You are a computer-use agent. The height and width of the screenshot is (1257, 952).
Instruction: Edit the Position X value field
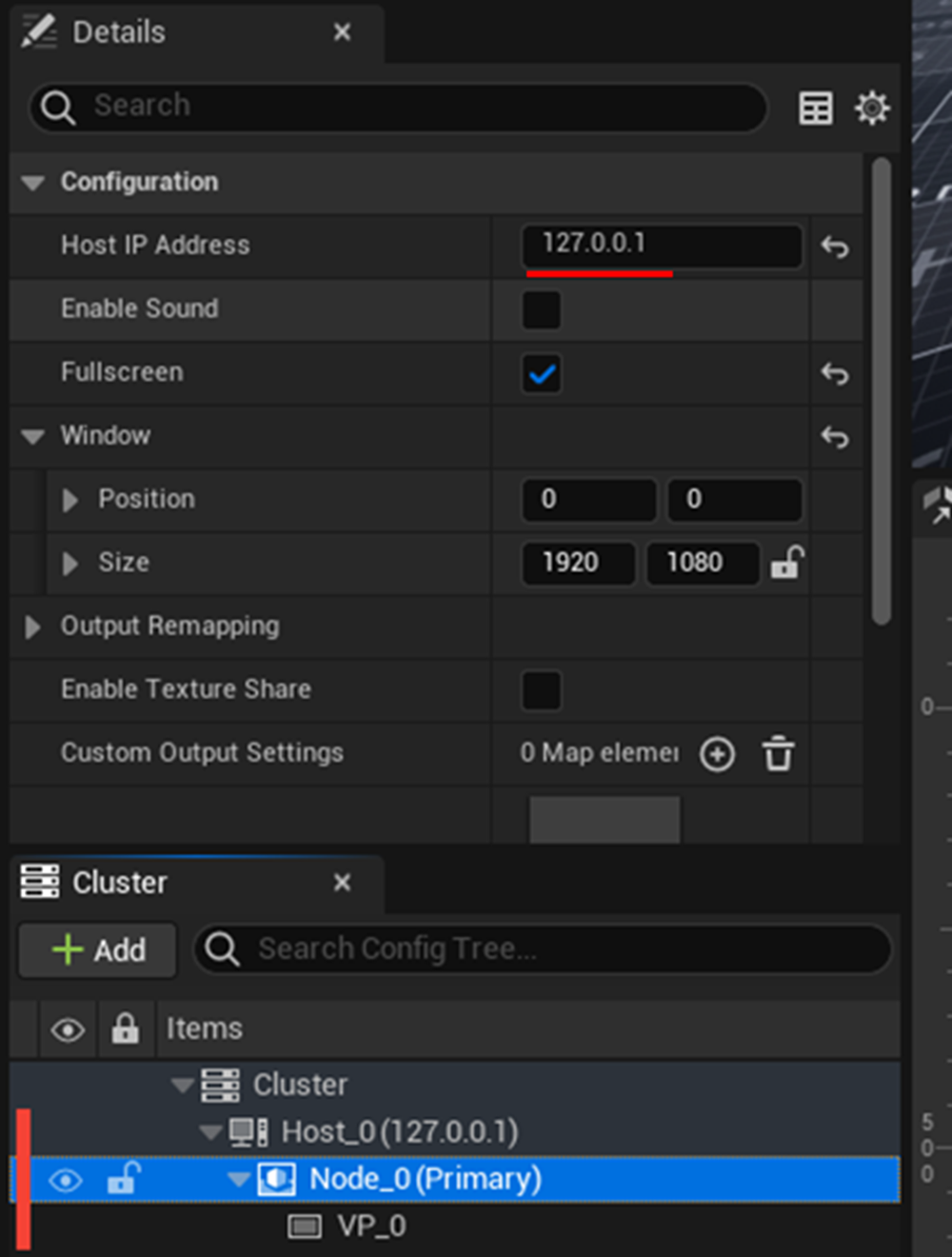click(x=589, y=499)
